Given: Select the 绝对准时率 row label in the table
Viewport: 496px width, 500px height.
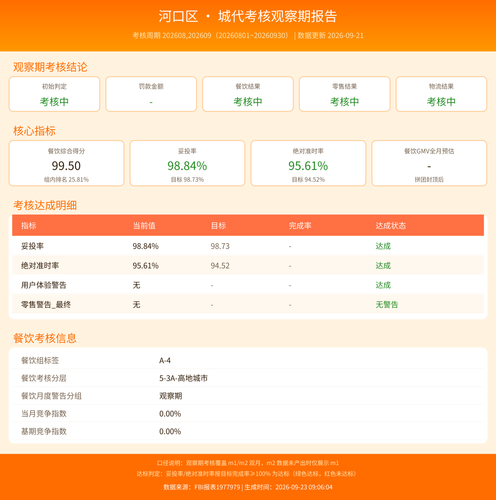Looking at the screenshot, I should coord(40,266).
